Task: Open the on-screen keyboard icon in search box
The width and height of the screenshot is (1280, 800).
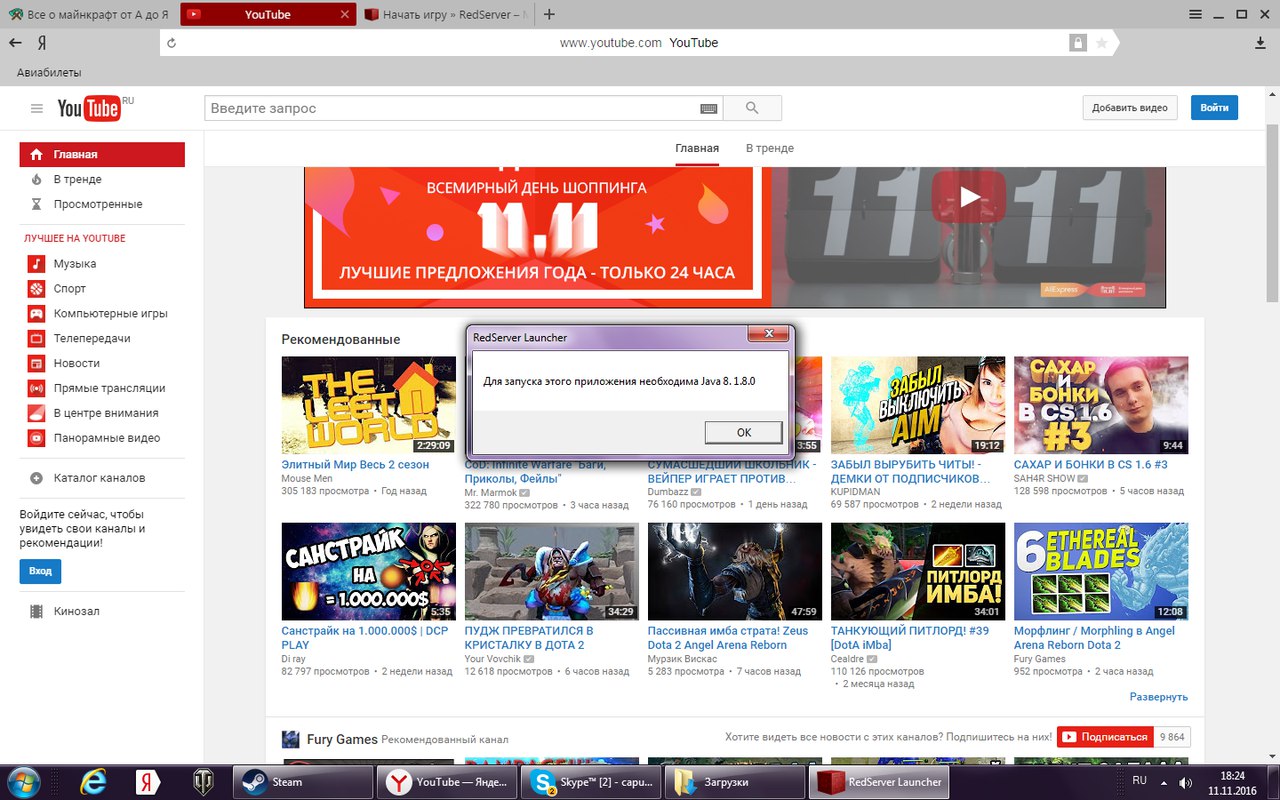Action: (708, 108)
